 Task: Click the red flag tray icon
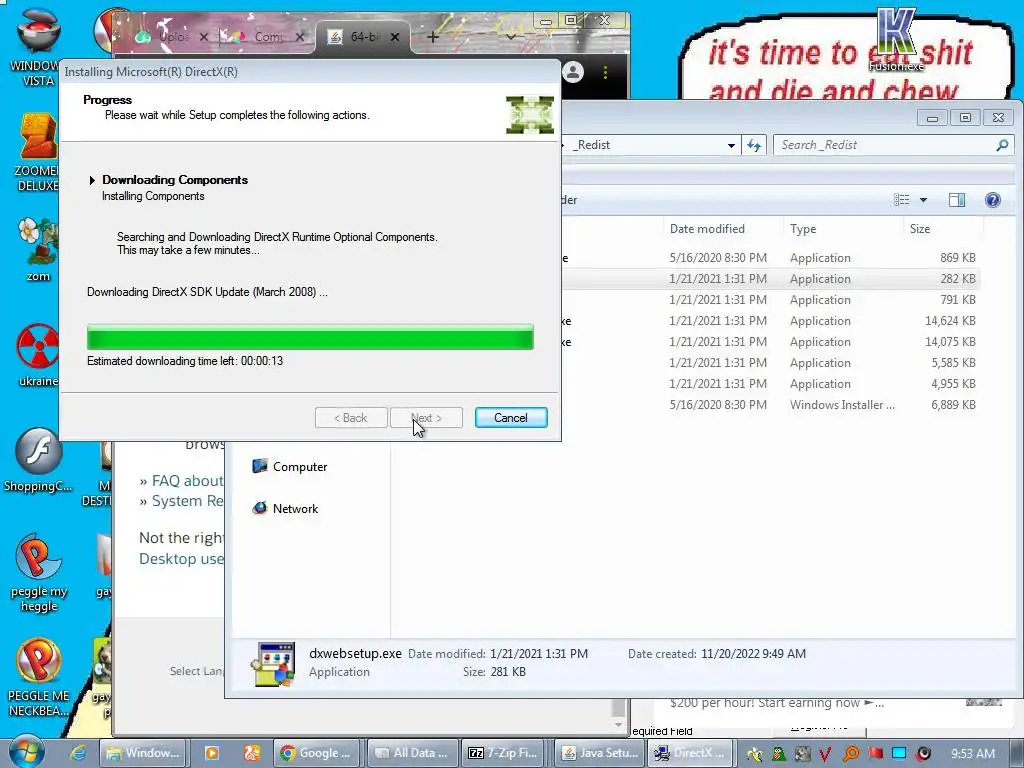[875, 754]
